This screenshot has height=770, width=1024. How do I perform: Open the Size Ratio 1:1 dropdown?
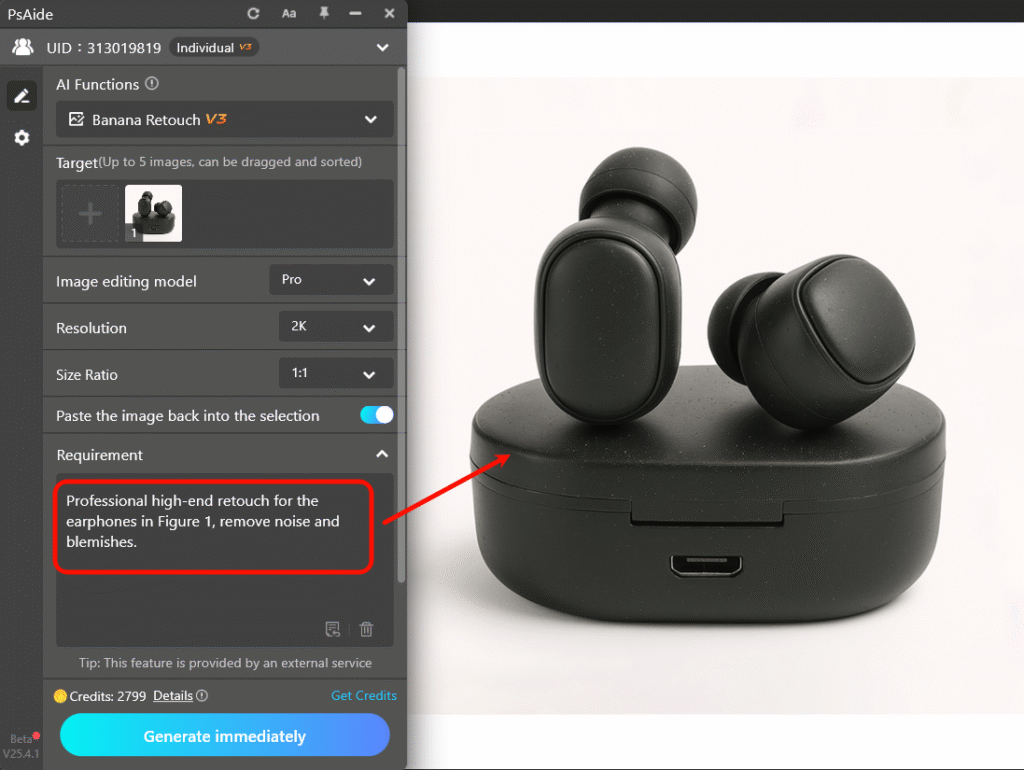point(334,374)
